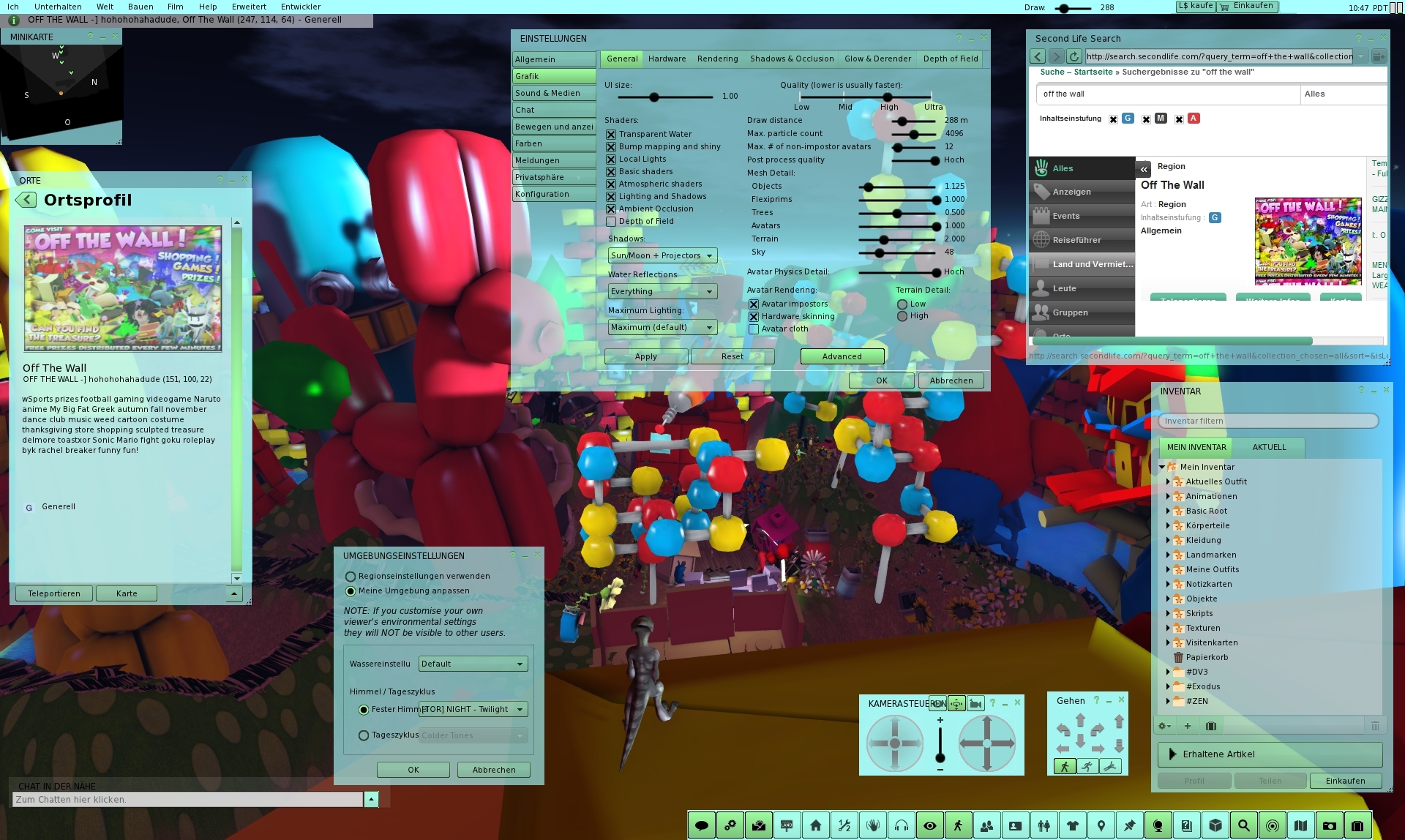
Task: Collapse the Mein Inventar root folder
Action: [x=1162, y=467]
